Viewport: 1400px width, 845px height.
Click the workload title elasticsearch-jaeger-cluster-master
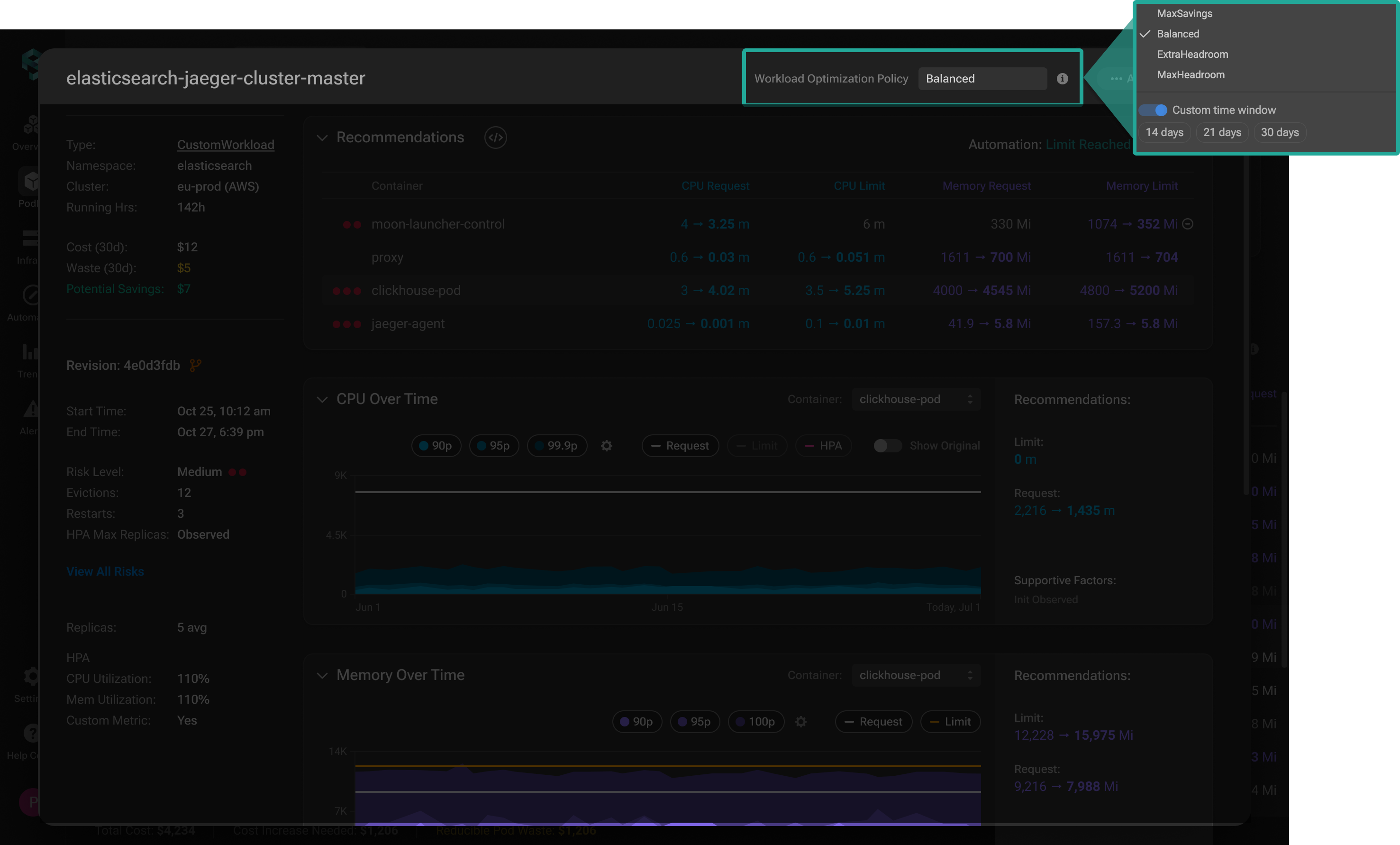(216, 78)
